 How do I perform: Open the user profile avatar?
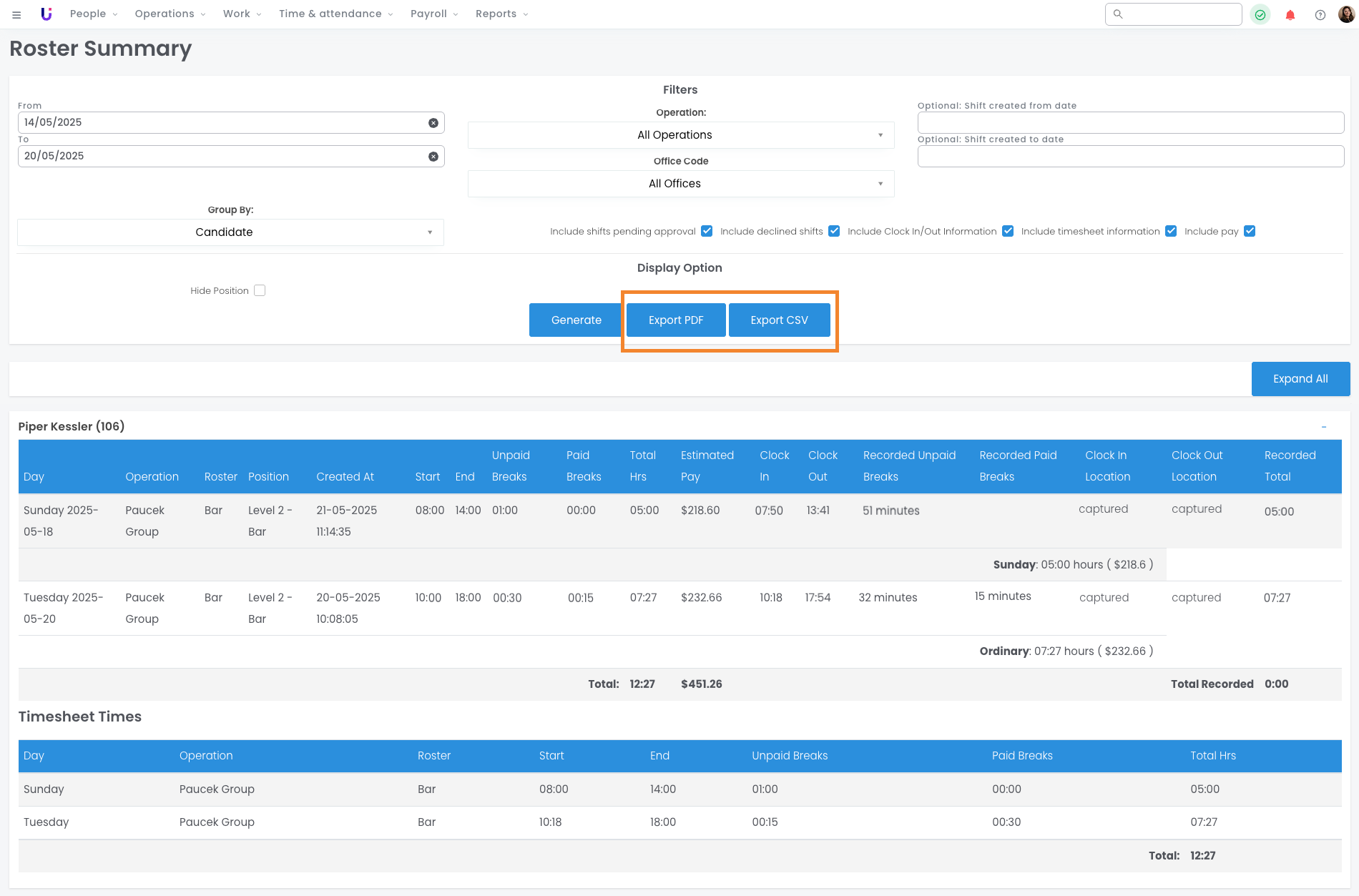pyautogui.click(x=1346, y=14)
